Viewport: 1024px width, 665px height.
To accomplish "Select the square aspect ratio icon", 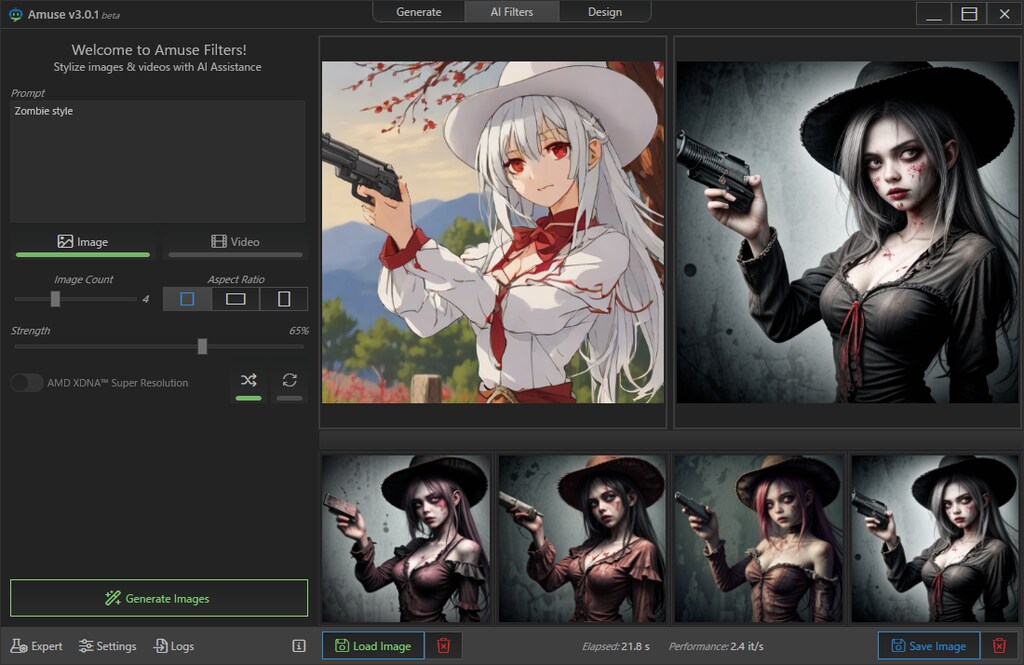I will [186, 298].
